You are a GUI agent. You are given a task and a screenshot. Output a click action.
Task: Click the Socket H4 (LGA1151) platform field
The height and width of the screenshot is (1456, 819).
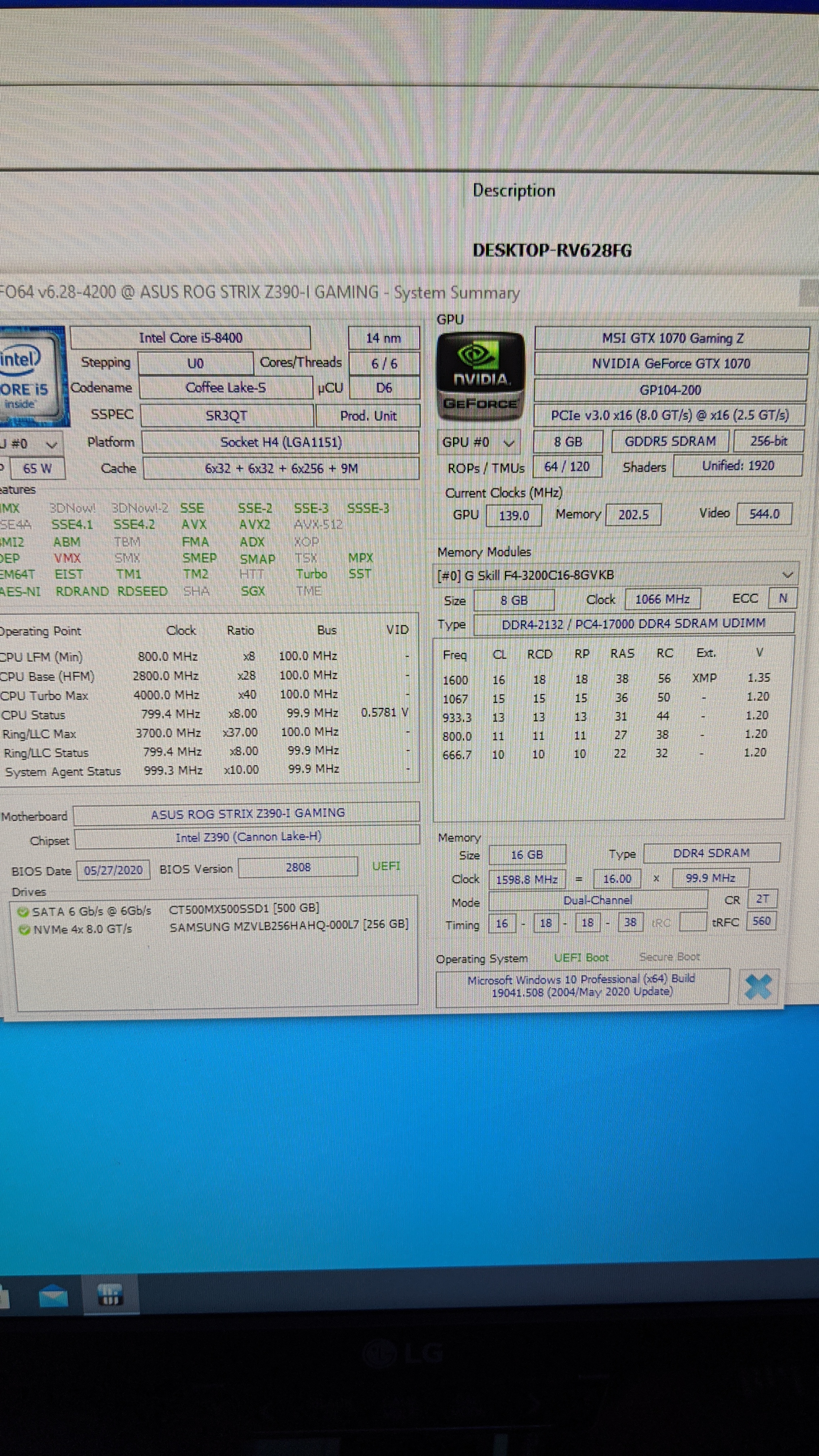[x=280, y=442]
